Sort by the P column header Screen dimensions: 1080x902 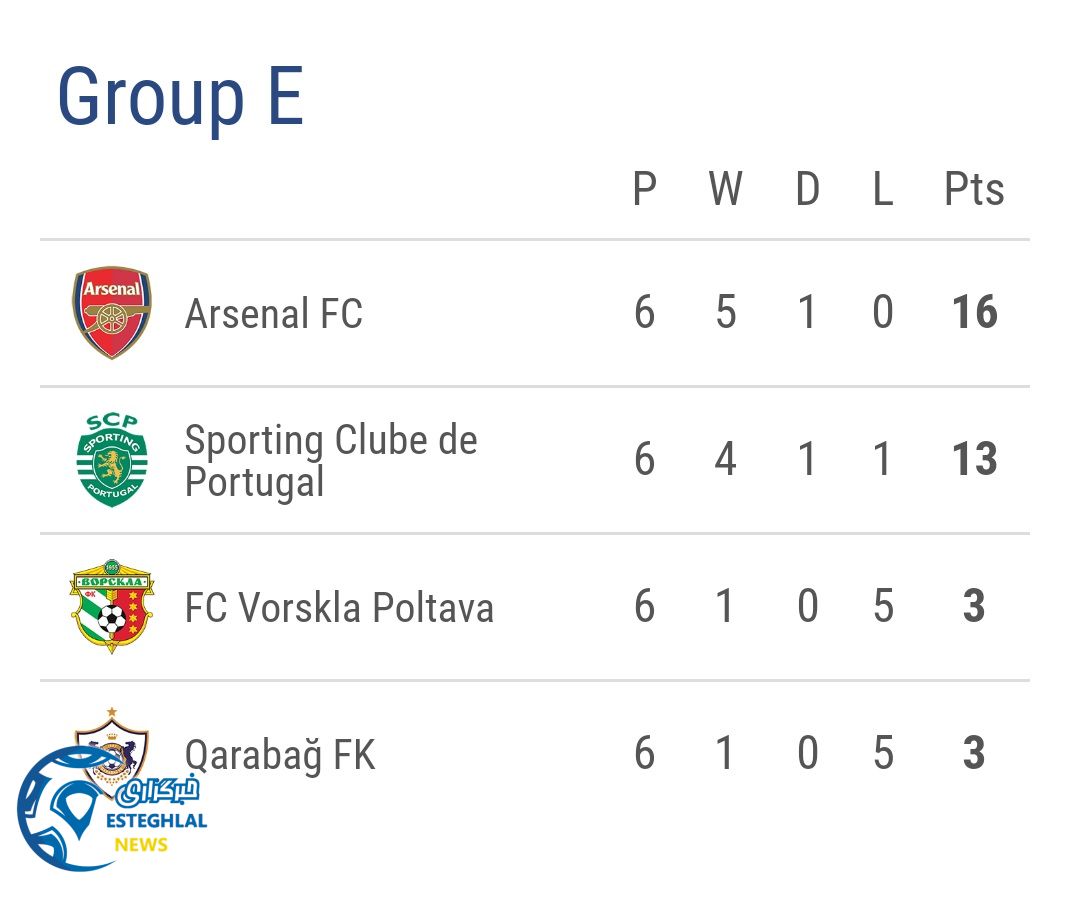coord(645,189)
